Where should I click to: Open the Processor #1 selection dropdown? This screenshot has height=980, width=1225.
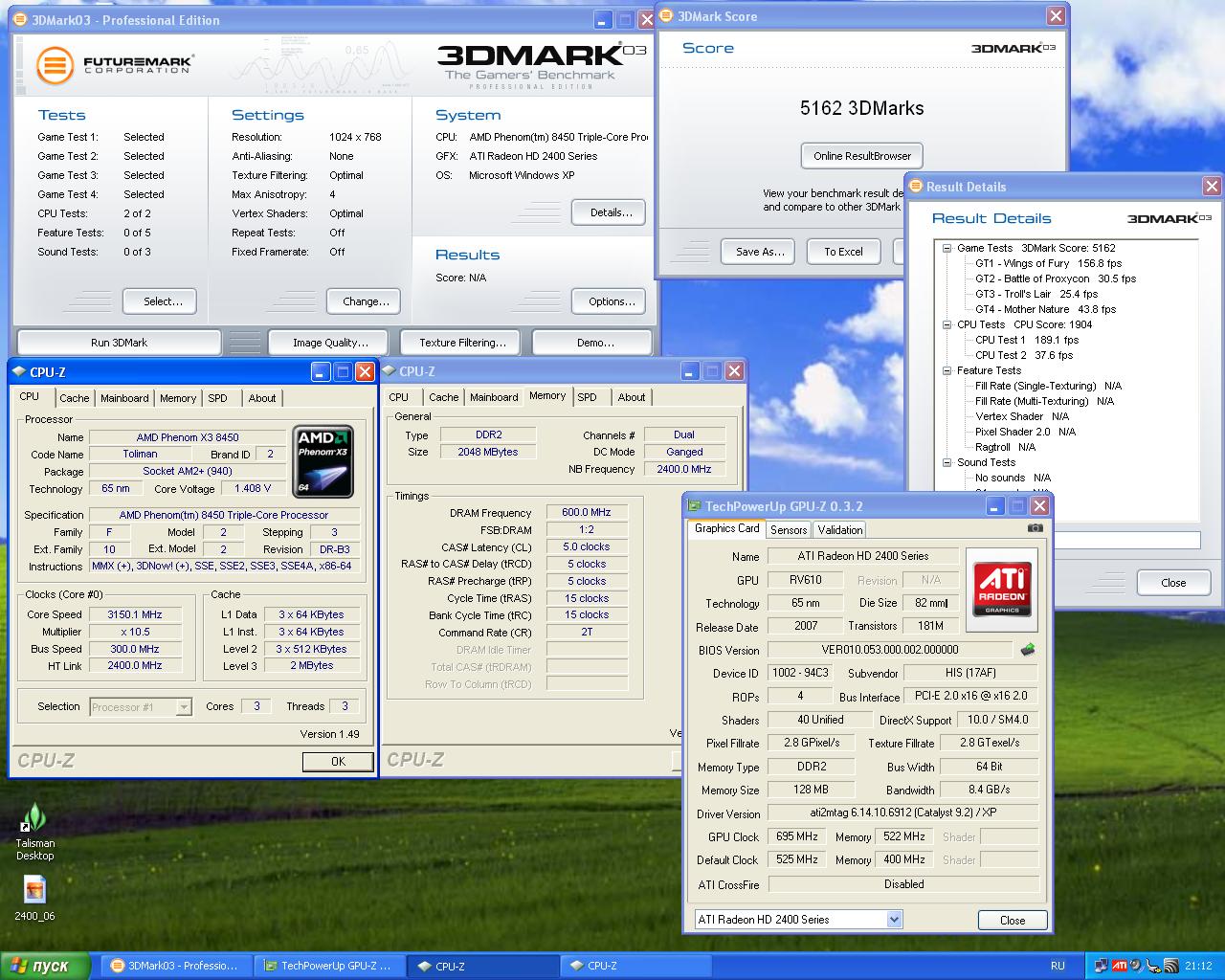pyautogui.click(x=184, y=707)
